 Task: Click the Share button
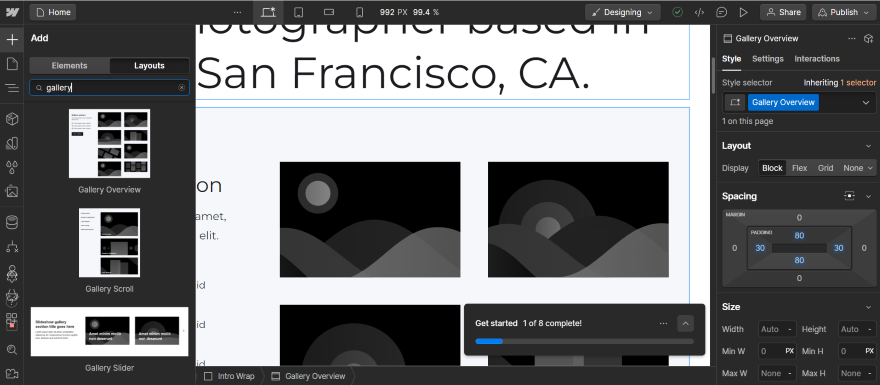coord(783,12)
